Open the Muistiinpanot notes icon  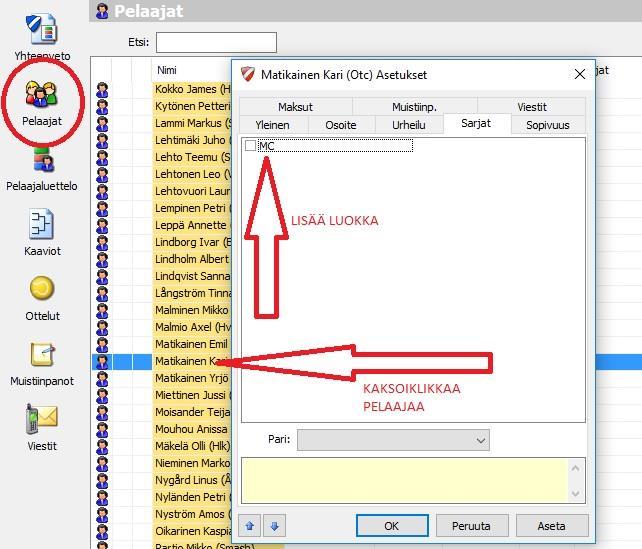coord(42,354)
